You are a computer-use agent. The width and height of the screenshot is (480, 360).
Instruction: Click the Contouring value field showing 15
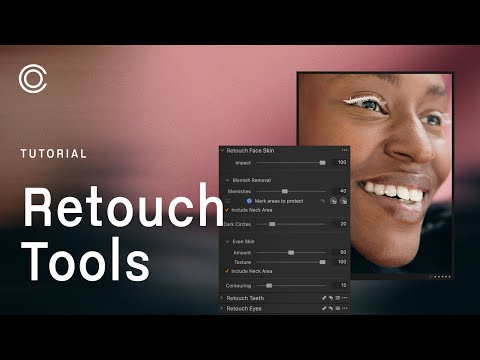coord(340,285)
